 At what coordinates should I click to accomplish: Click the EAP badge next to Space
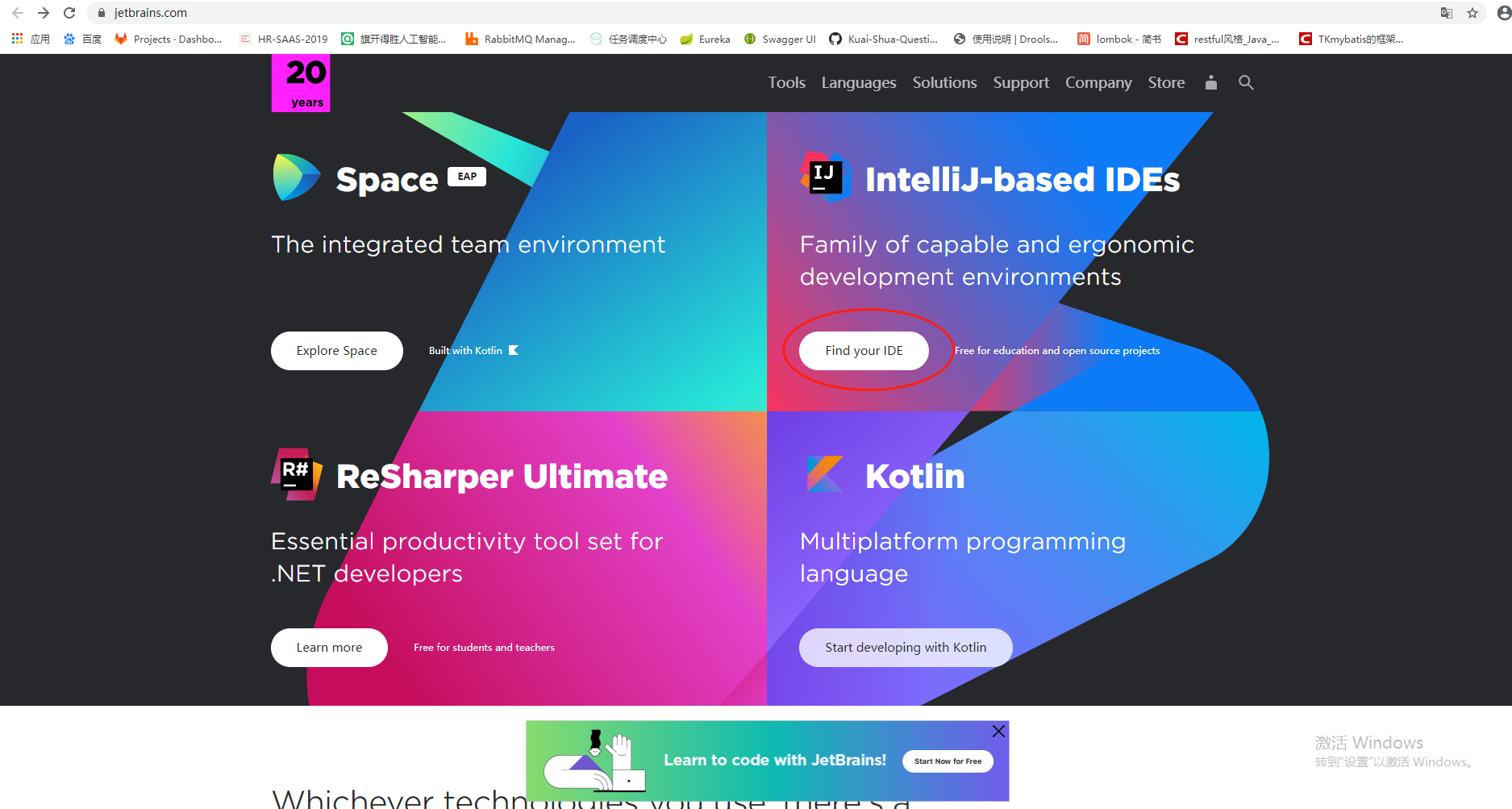[x=467, y=177]
